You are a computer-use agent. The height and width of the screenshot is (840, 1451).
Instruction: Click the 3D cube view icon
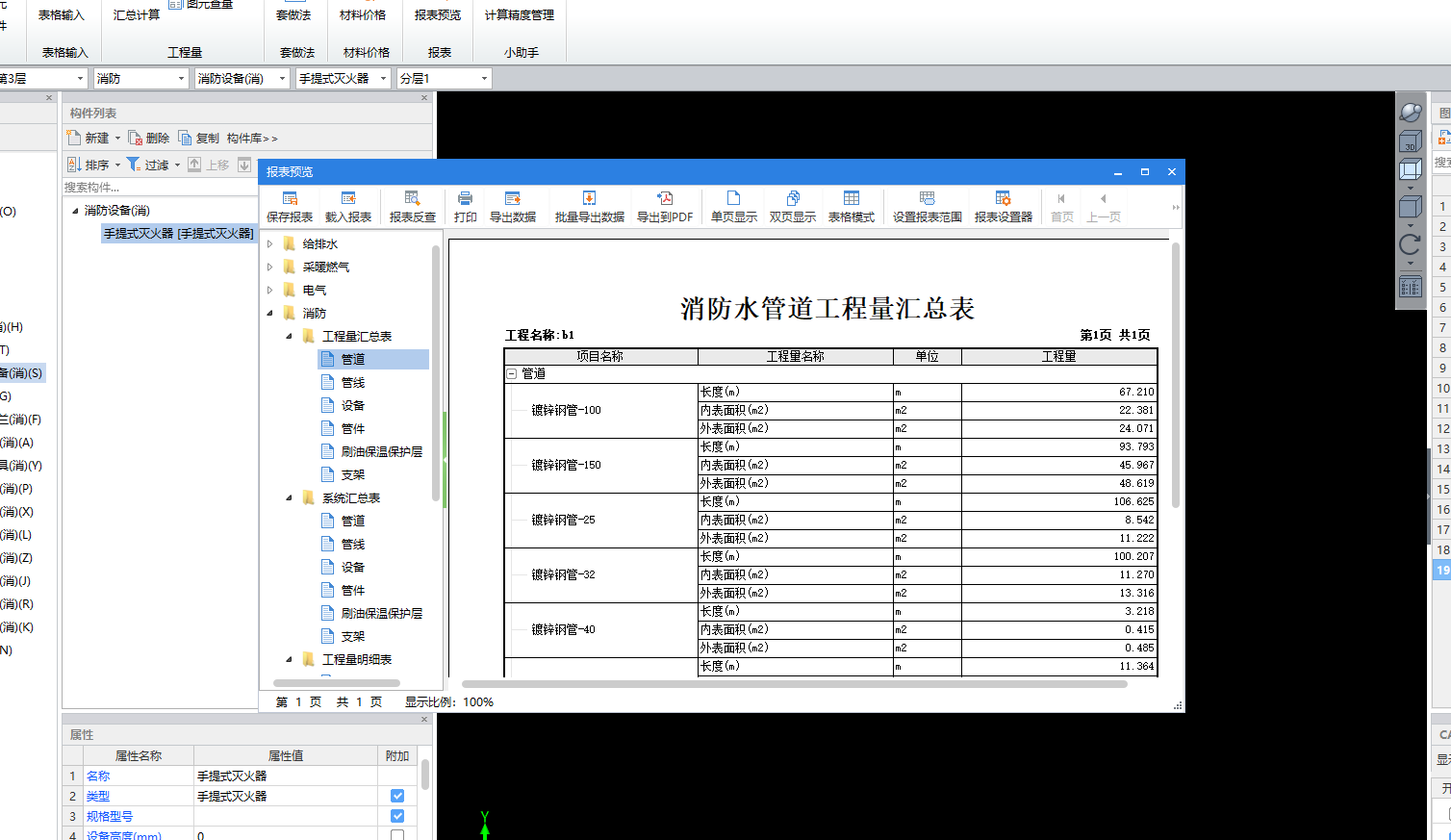tap(1410, 141)
